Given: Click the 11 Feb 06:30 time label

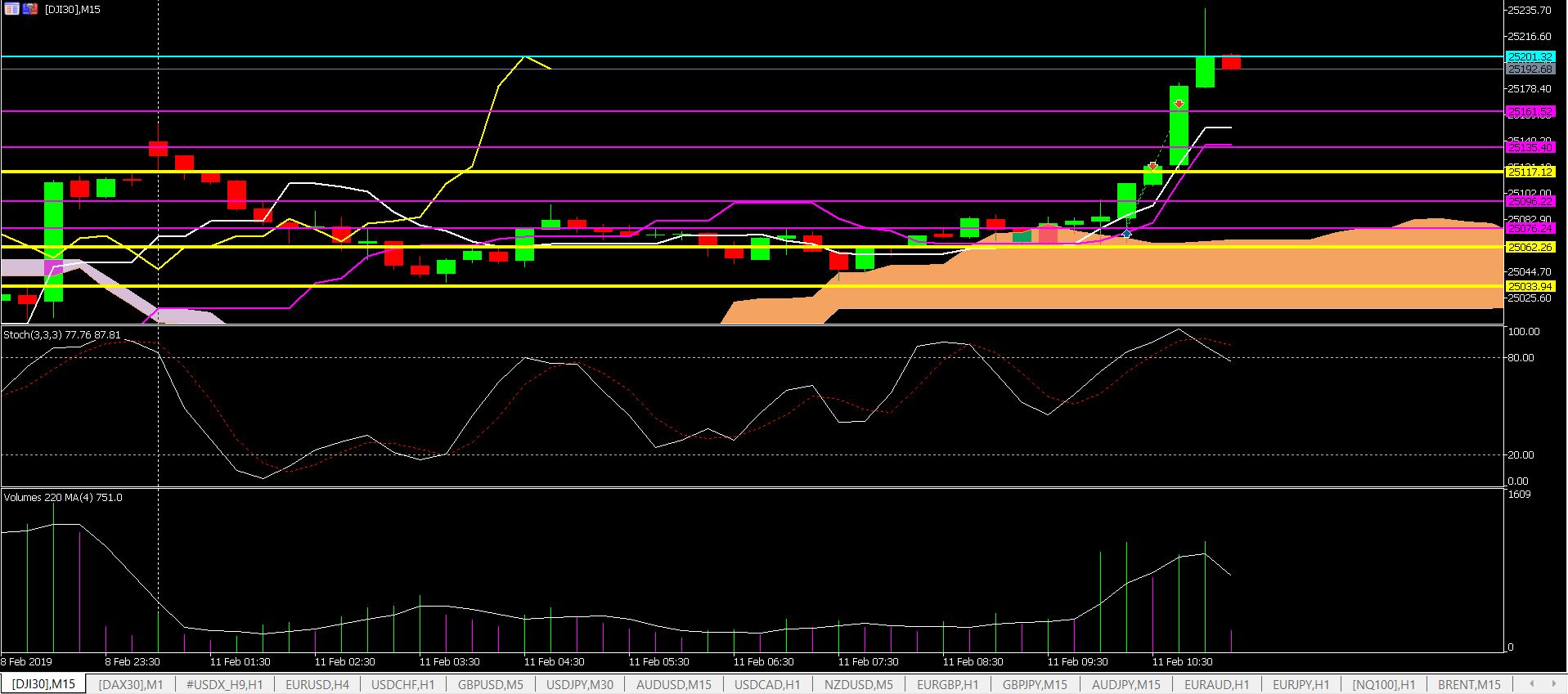Looking at the screenshot, I should [x=764, y=662].
